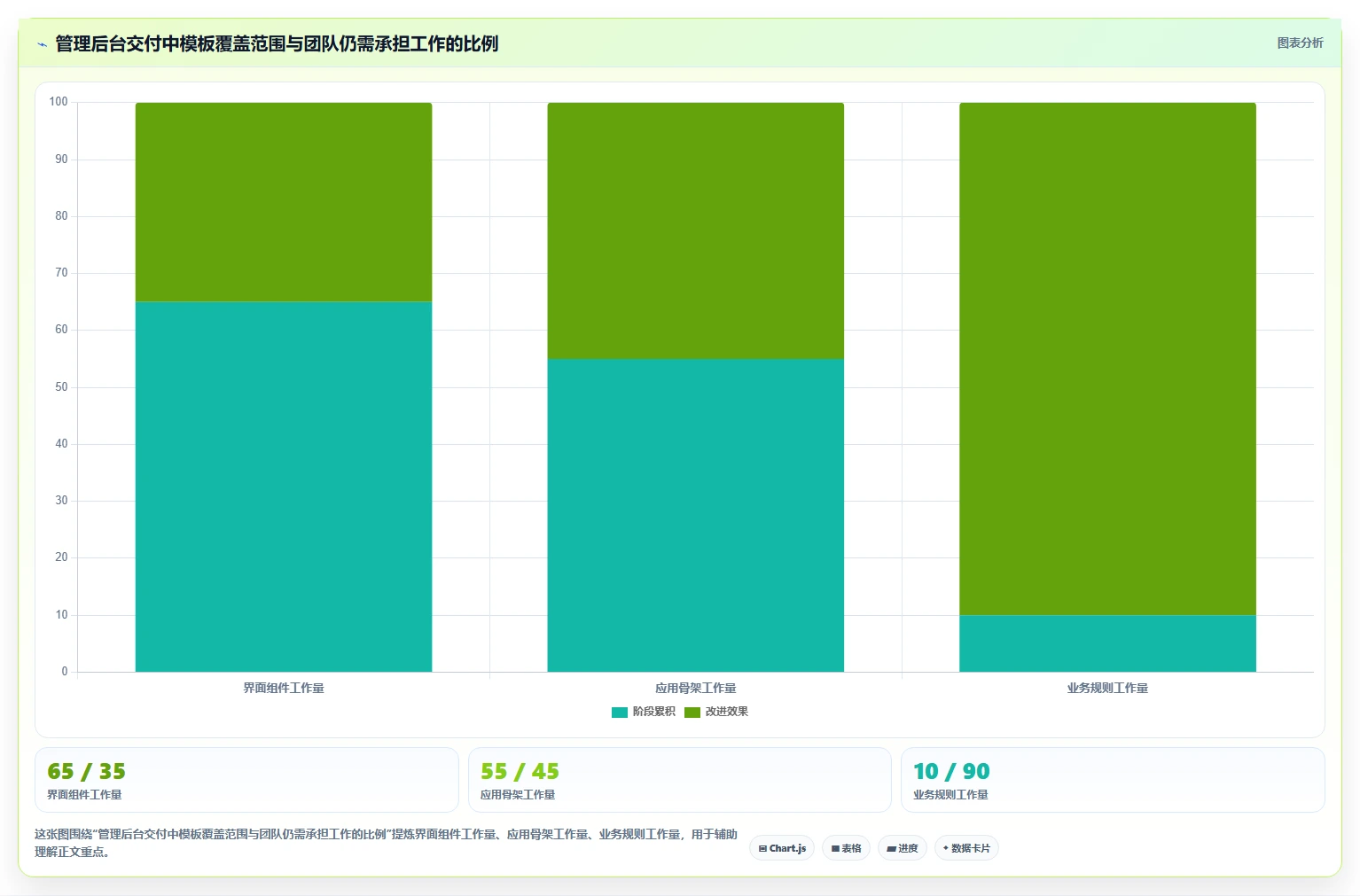Click the y-axis value 50

pos(61,387)
